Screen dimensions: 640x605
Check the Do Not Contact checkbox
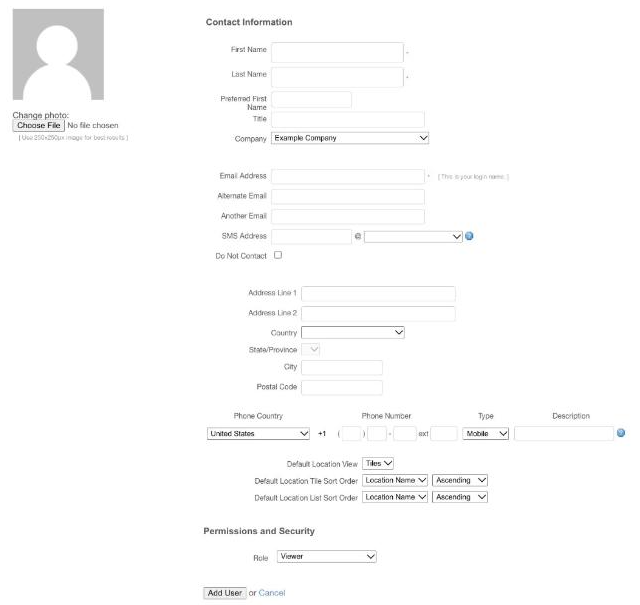tap(278, 255)
